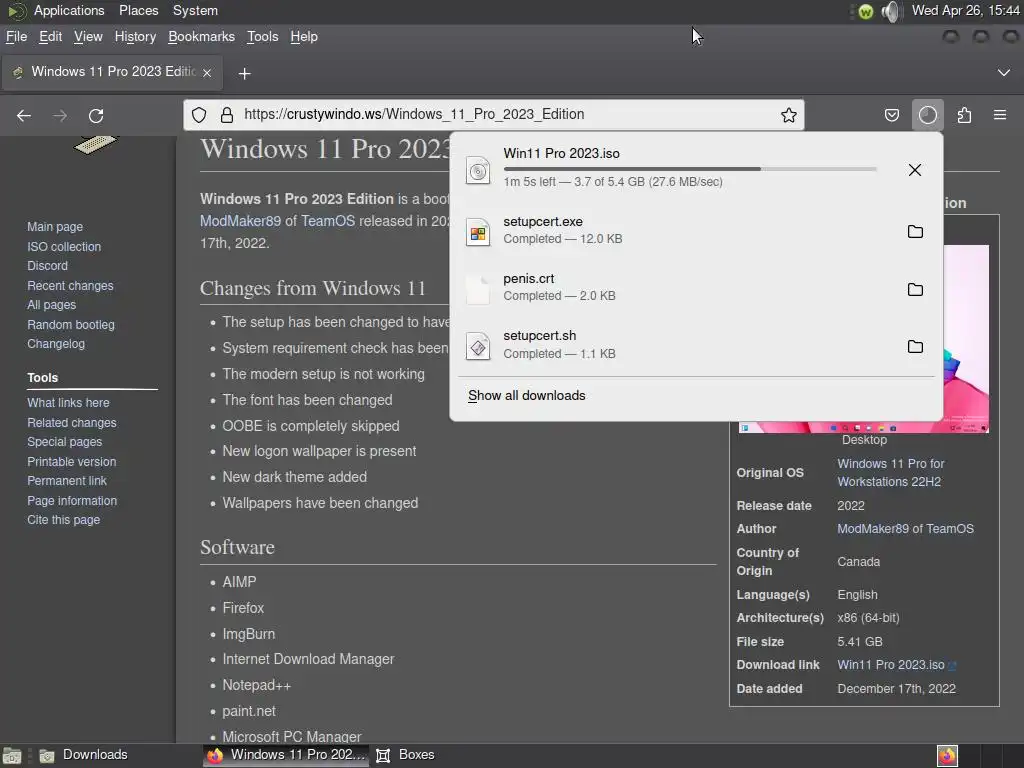
Task: Click the setupcert.sh script icon
Action: point(478,347)
